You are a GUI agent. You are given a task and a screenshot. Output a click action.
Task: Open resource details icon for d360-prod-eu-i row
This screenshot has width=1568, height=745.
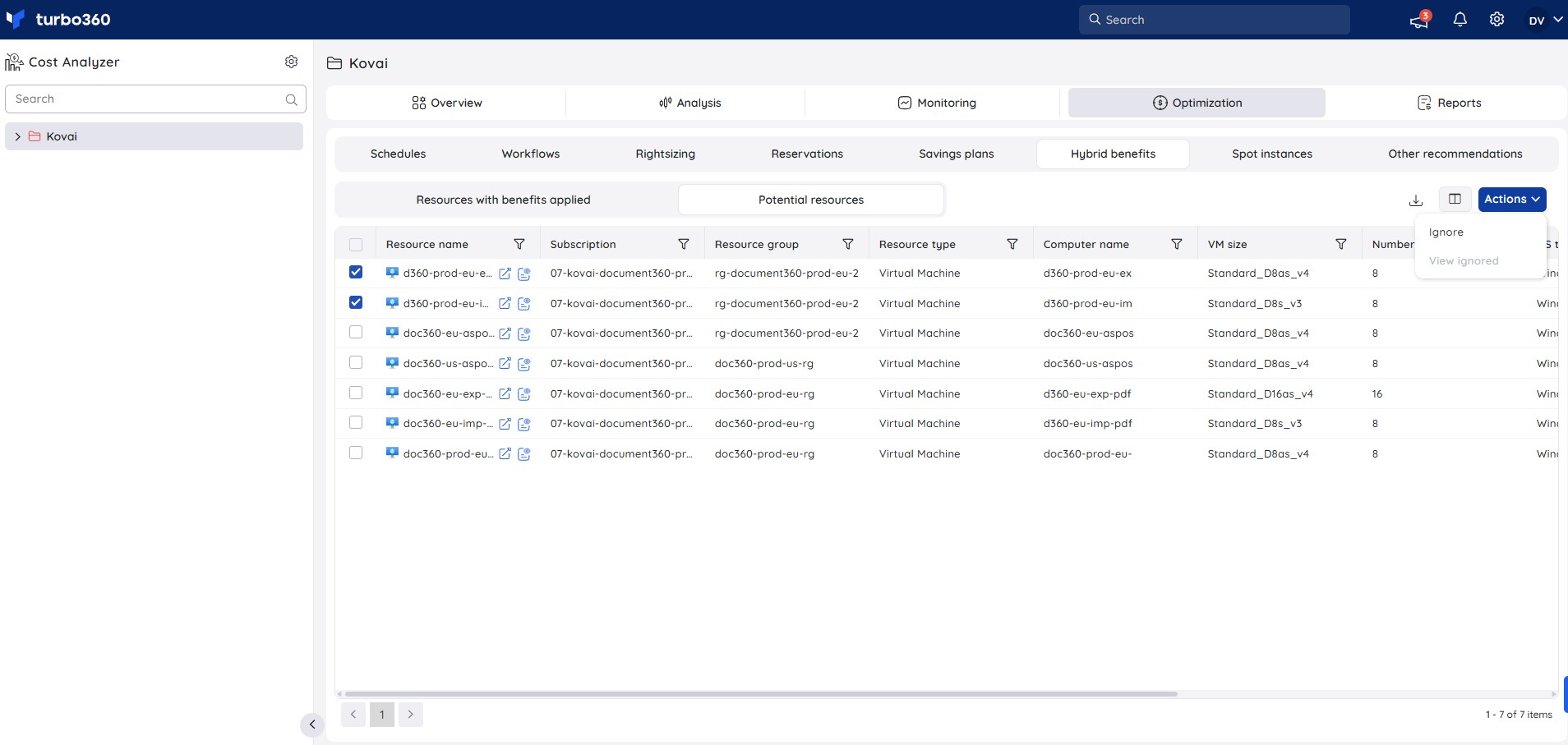(x=523, y=304)
